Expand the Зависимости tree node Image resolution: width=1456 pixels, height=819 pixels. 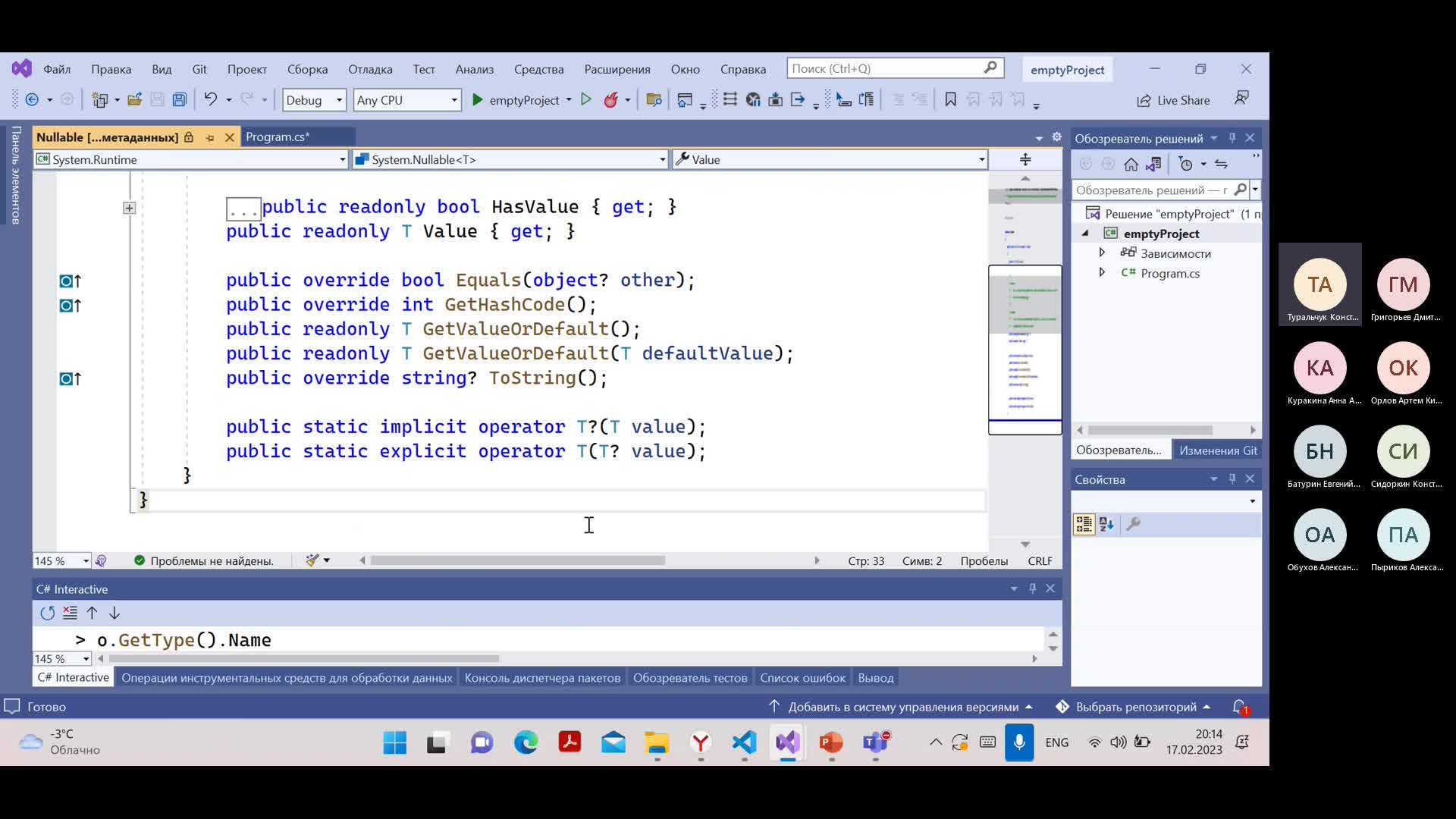[x=1102, y=253]
